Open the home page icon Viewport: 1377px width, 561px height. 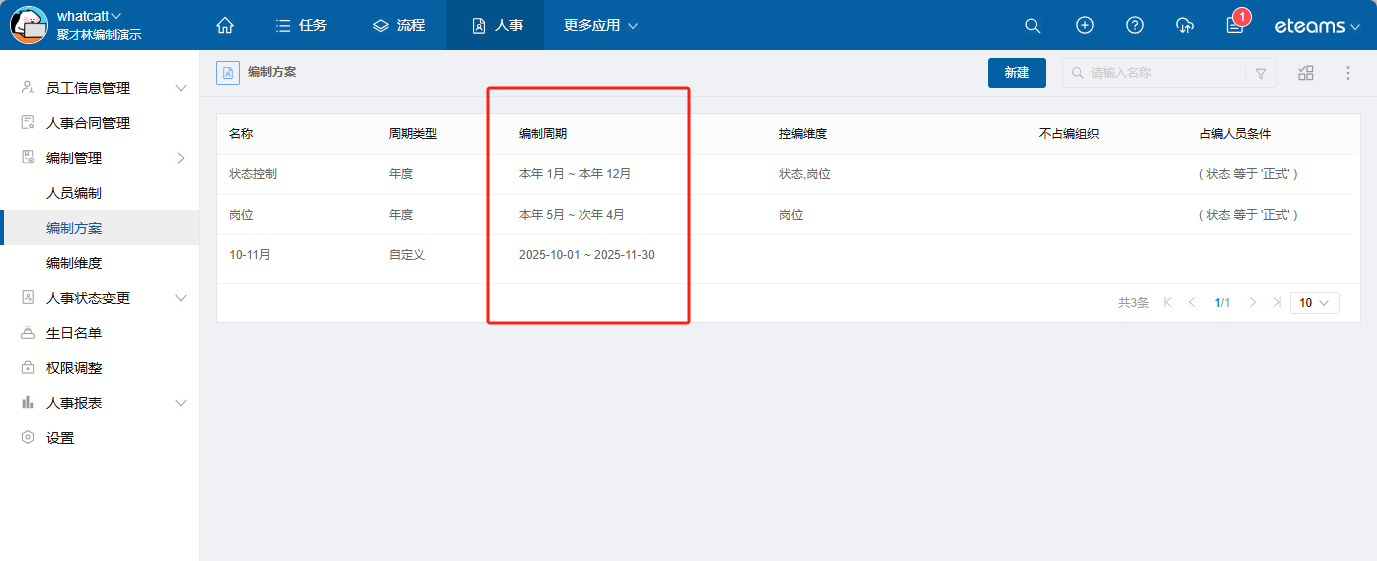pos(225,25)
